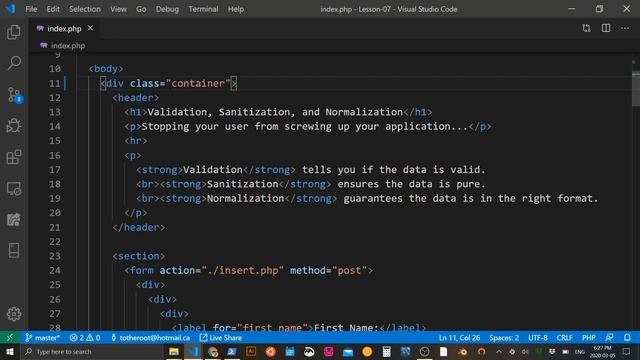Open the Terminal menu
The image size is (640, 360).
(x=203, y=9)
